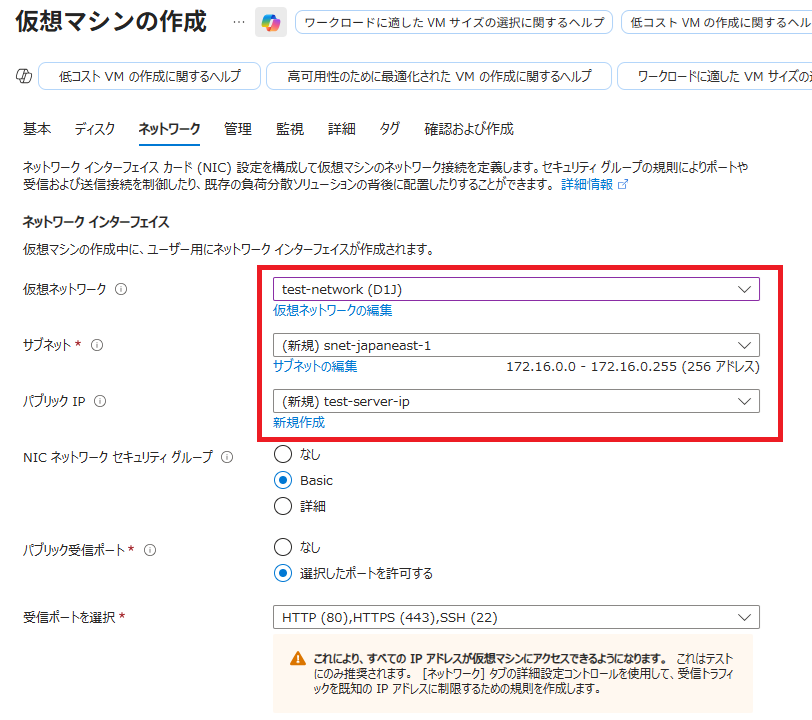Click the 新規作成 link under パブリック IP
This screenshot has width=812, height=720.
[x=299, y=422]
